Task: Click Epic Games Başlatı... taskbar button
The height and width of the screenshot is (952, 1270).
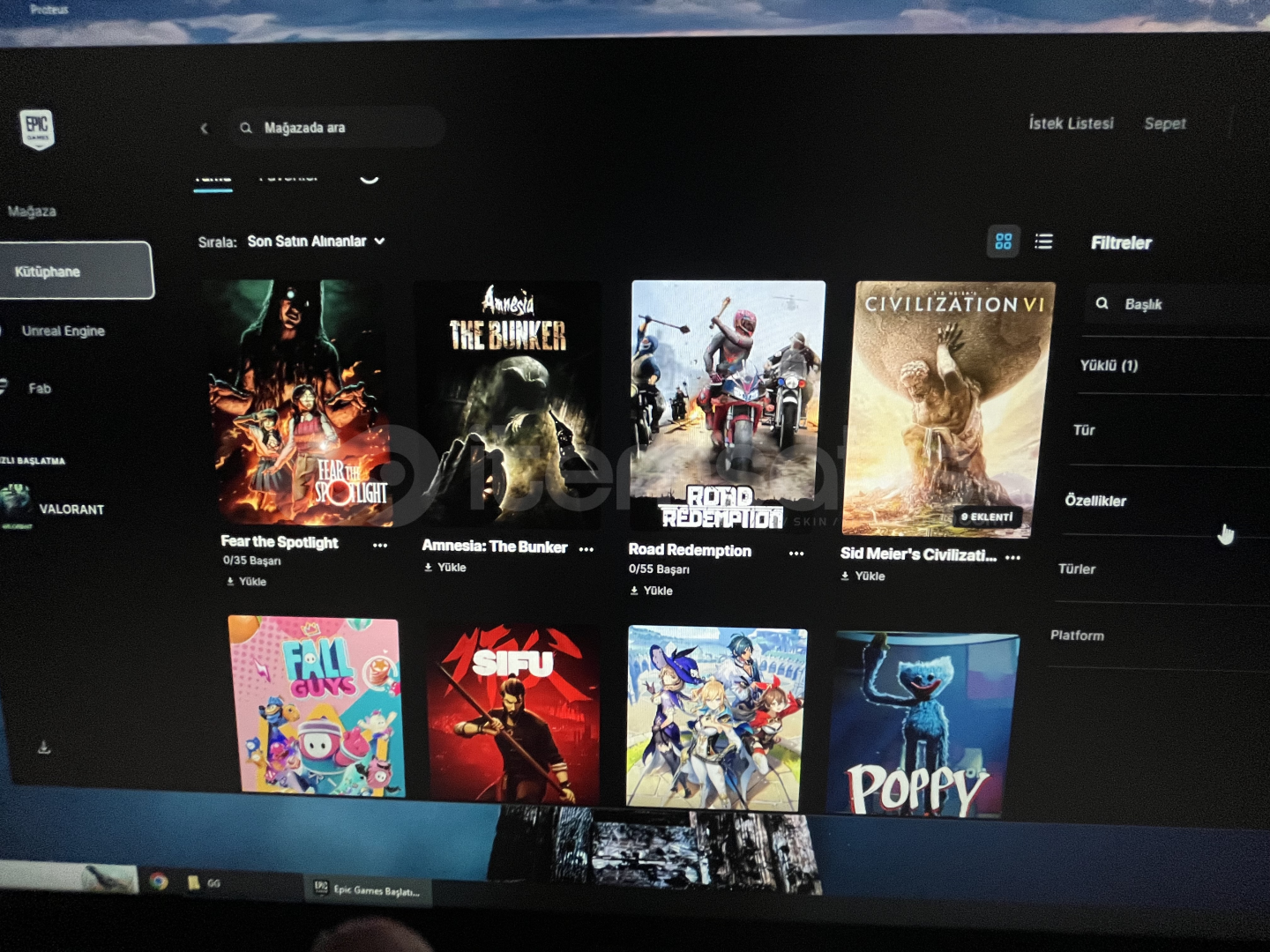Action: [368, 889]
